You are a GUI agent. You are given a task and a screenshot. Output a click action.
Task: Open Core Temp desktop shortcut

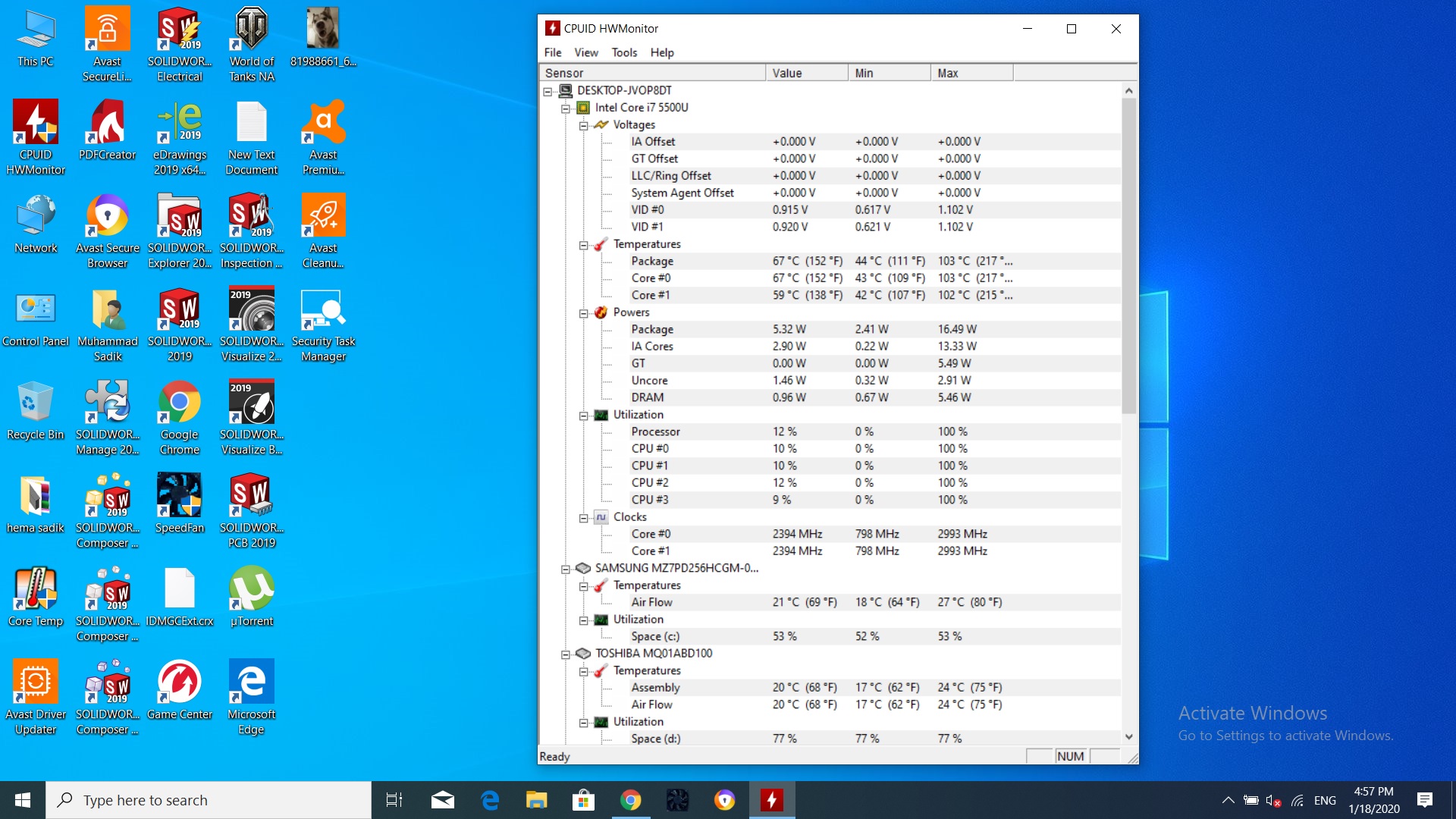click(36, 596)
